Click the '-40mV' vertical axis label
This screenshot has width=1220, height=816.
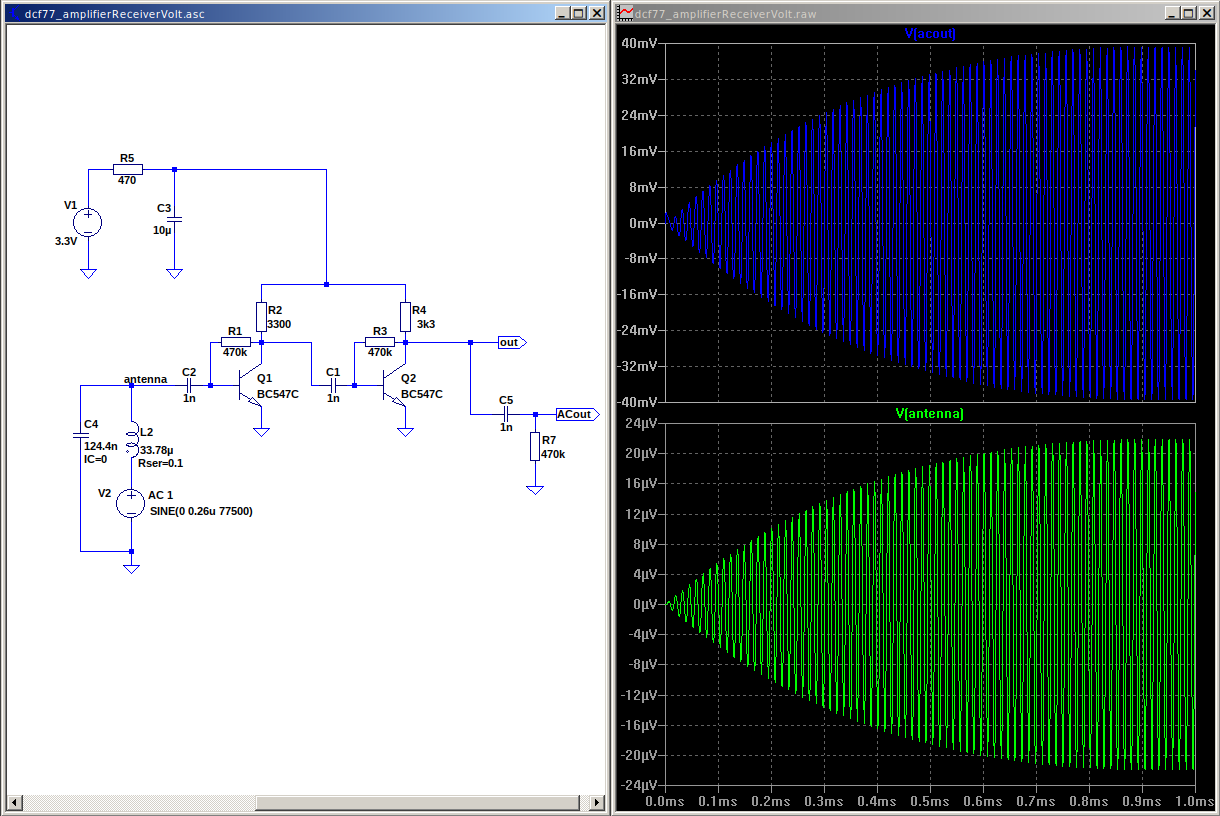(x=637, y=402)
